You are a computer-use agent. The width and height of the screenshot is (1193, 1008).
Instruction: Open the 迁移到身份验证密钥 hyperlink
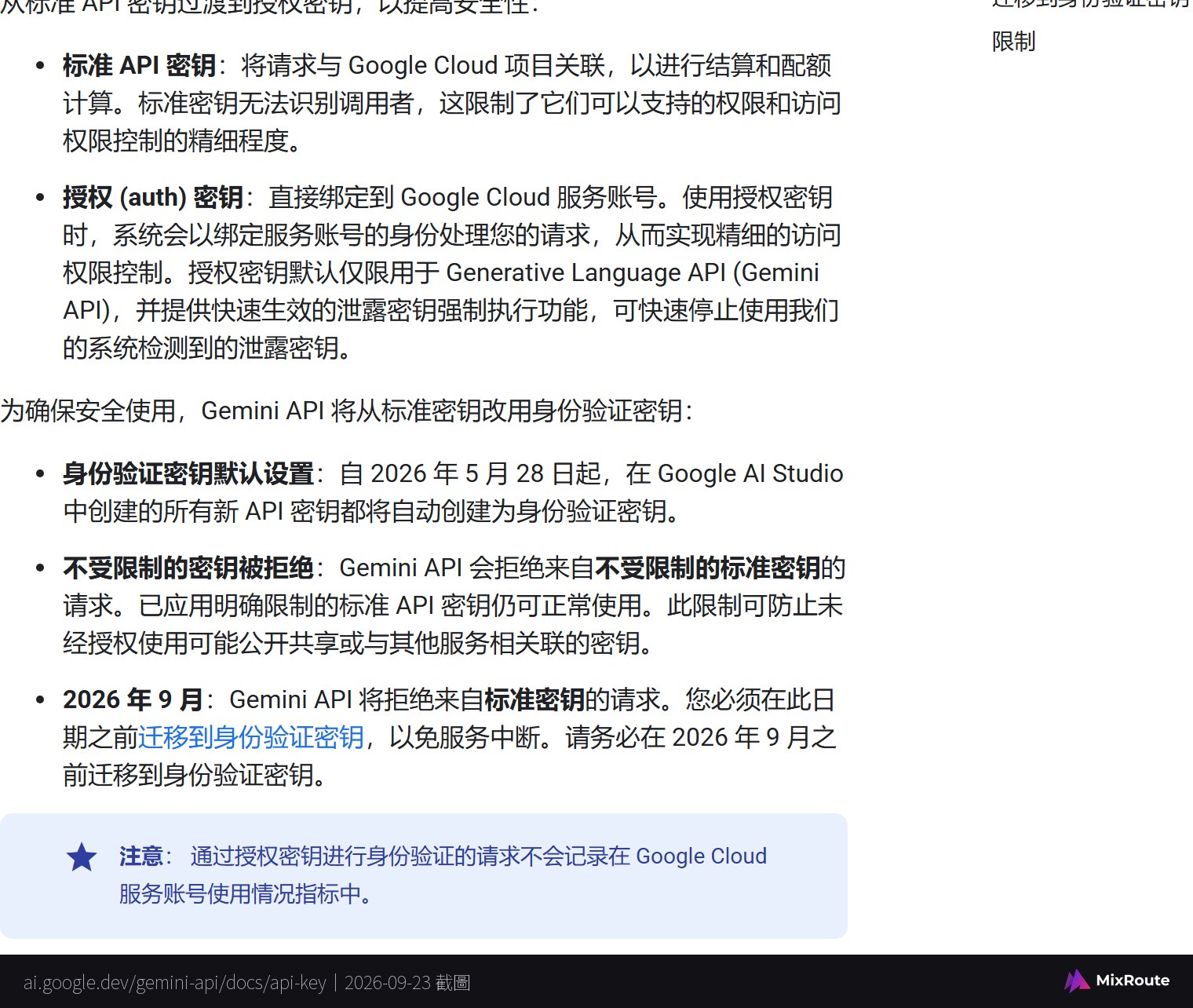pos(251,737)
